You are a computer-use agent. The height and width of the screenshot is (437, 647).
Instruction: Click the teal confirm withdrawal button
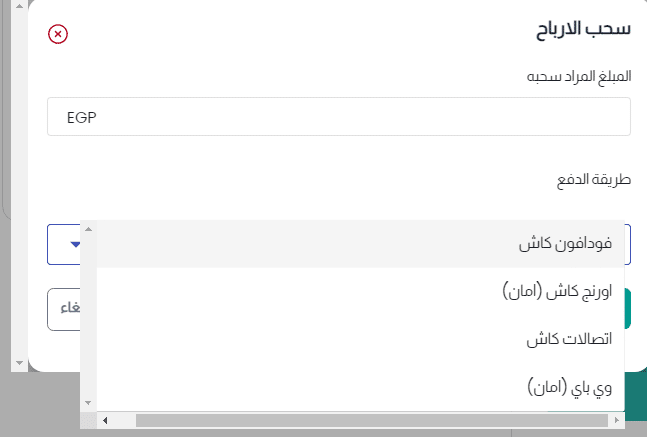[629, 309]
